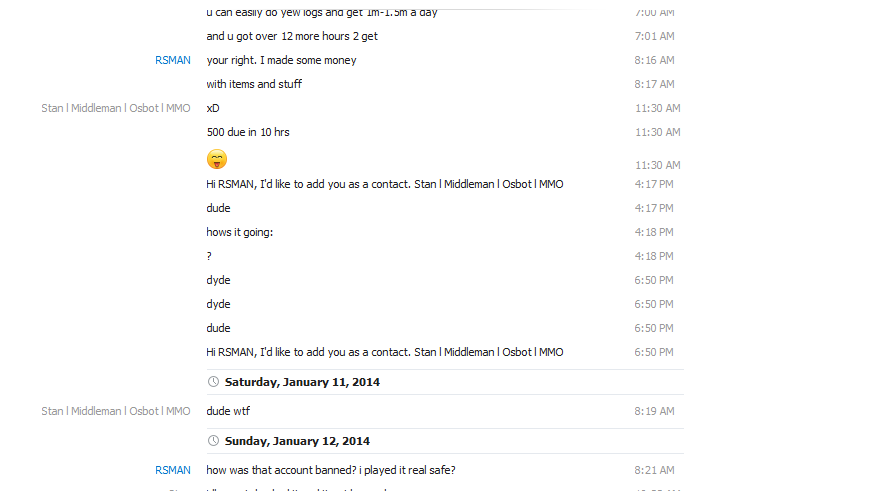Click the "500 due in 10 hrs" message
888x494 pixels.
[248, 132]
